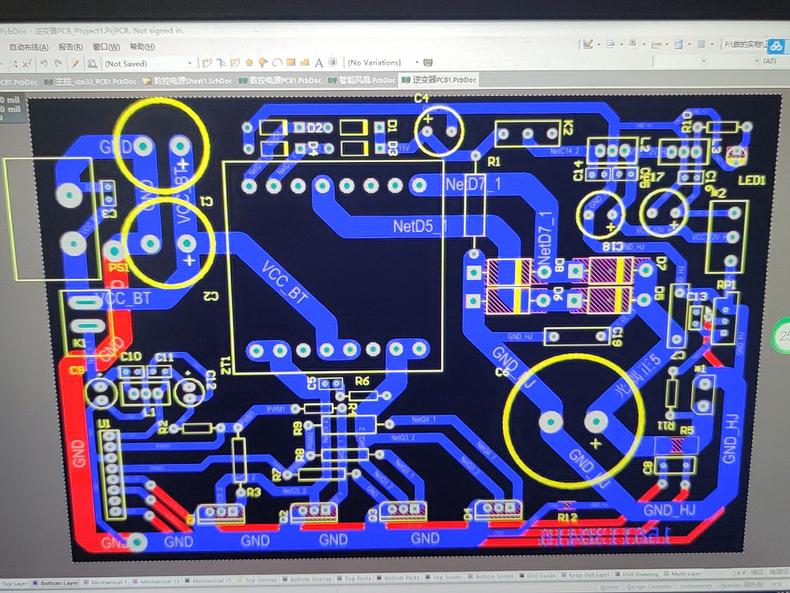Image resolution: width=790 pixels, height=593 pixels.
Task: Expand the alignment tools arrow
Action: point(621,44)
